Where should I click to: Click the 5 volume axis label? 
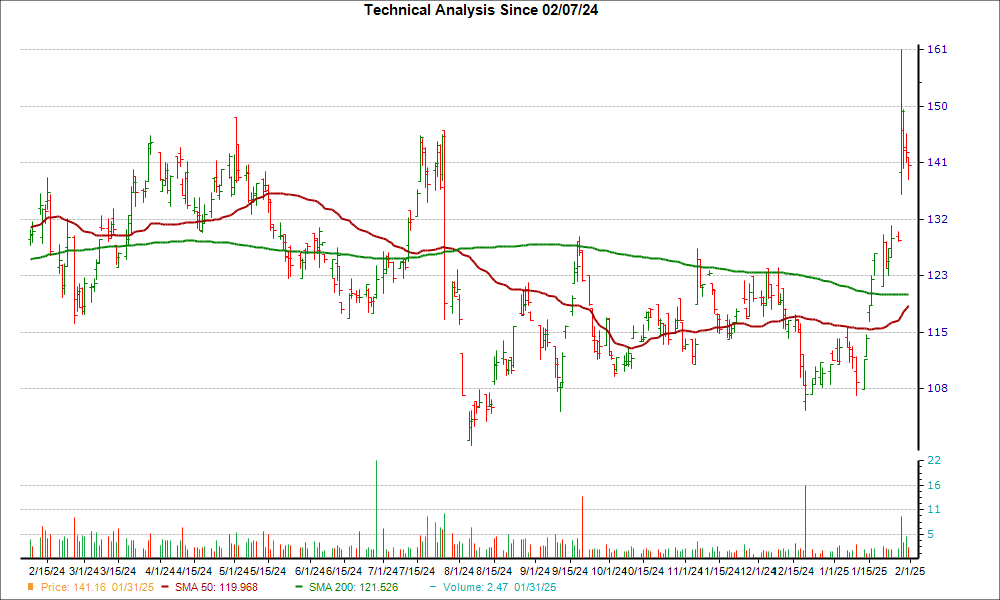[x=930, y=534]
